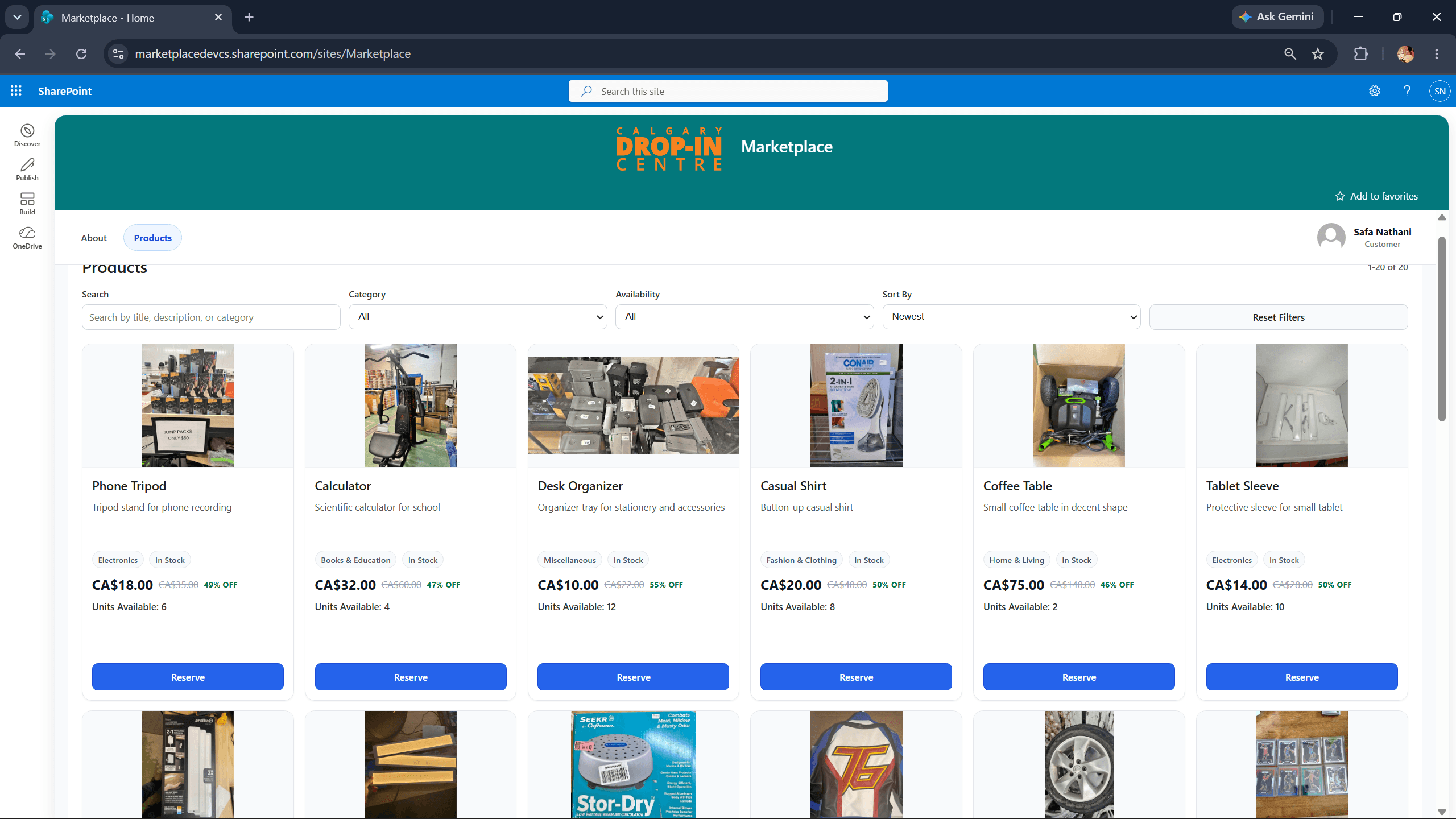The width and height of the screenshot is (1456, 819).
Task: Open Discover in the left sidebar
Action: [27, 135]
